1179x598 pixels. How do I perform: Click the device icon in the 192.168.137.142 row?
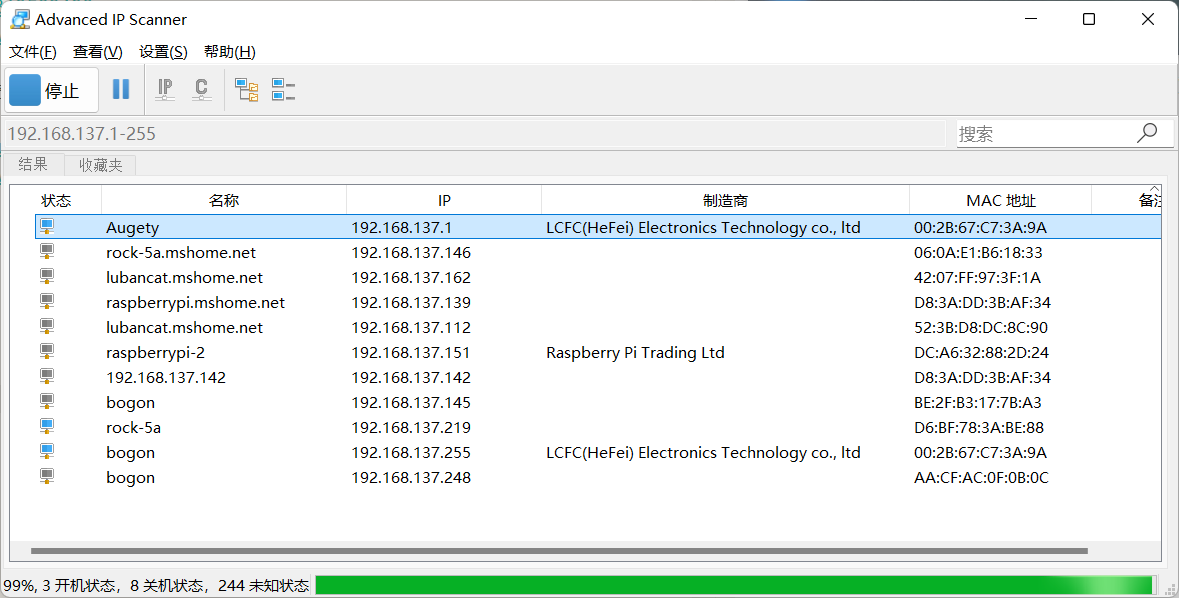pos(47,377)
